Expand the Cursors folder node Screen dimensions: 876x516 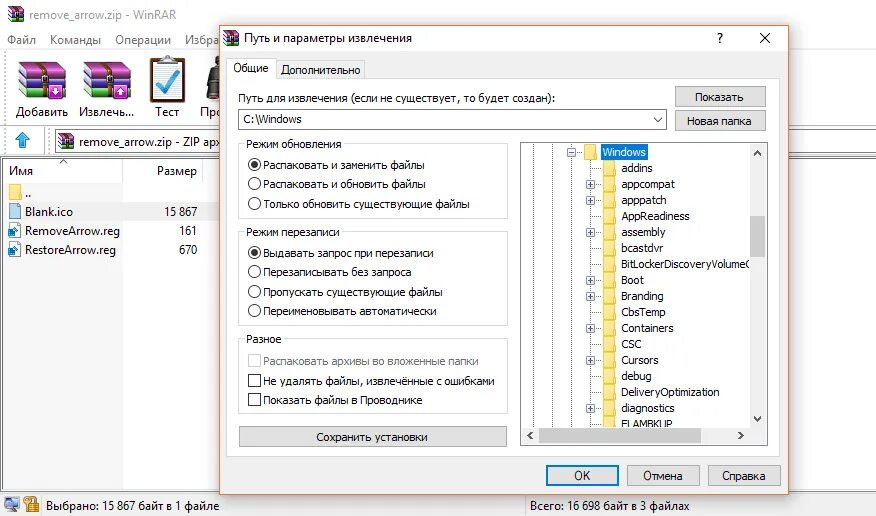(x=590, y=360)
